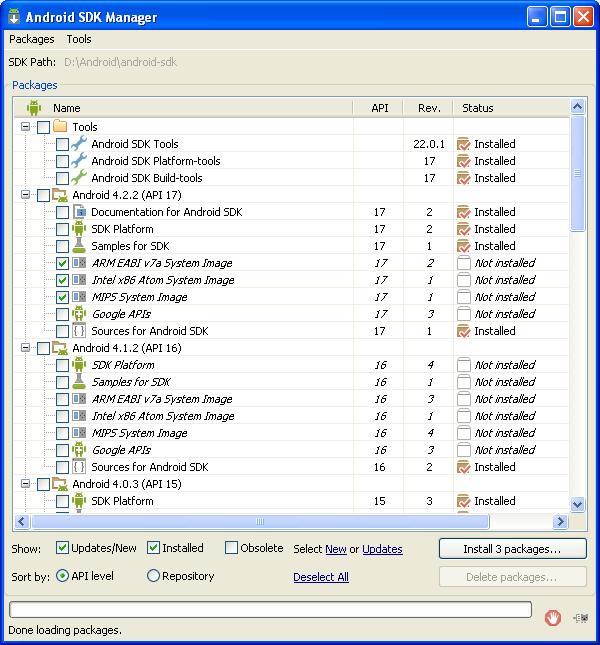Click the Tools folder icon in the tree

click(60, 126)
